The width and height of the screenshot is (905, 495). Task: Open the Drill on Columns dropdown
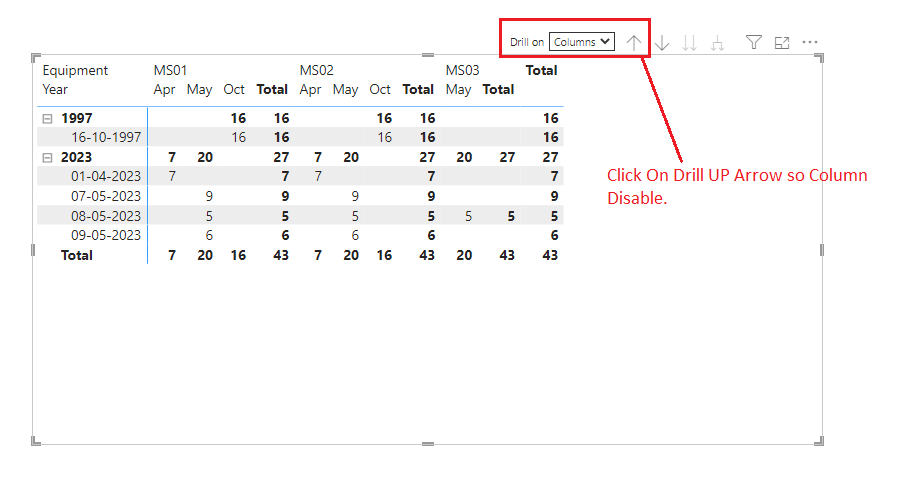tap(581, 42)
